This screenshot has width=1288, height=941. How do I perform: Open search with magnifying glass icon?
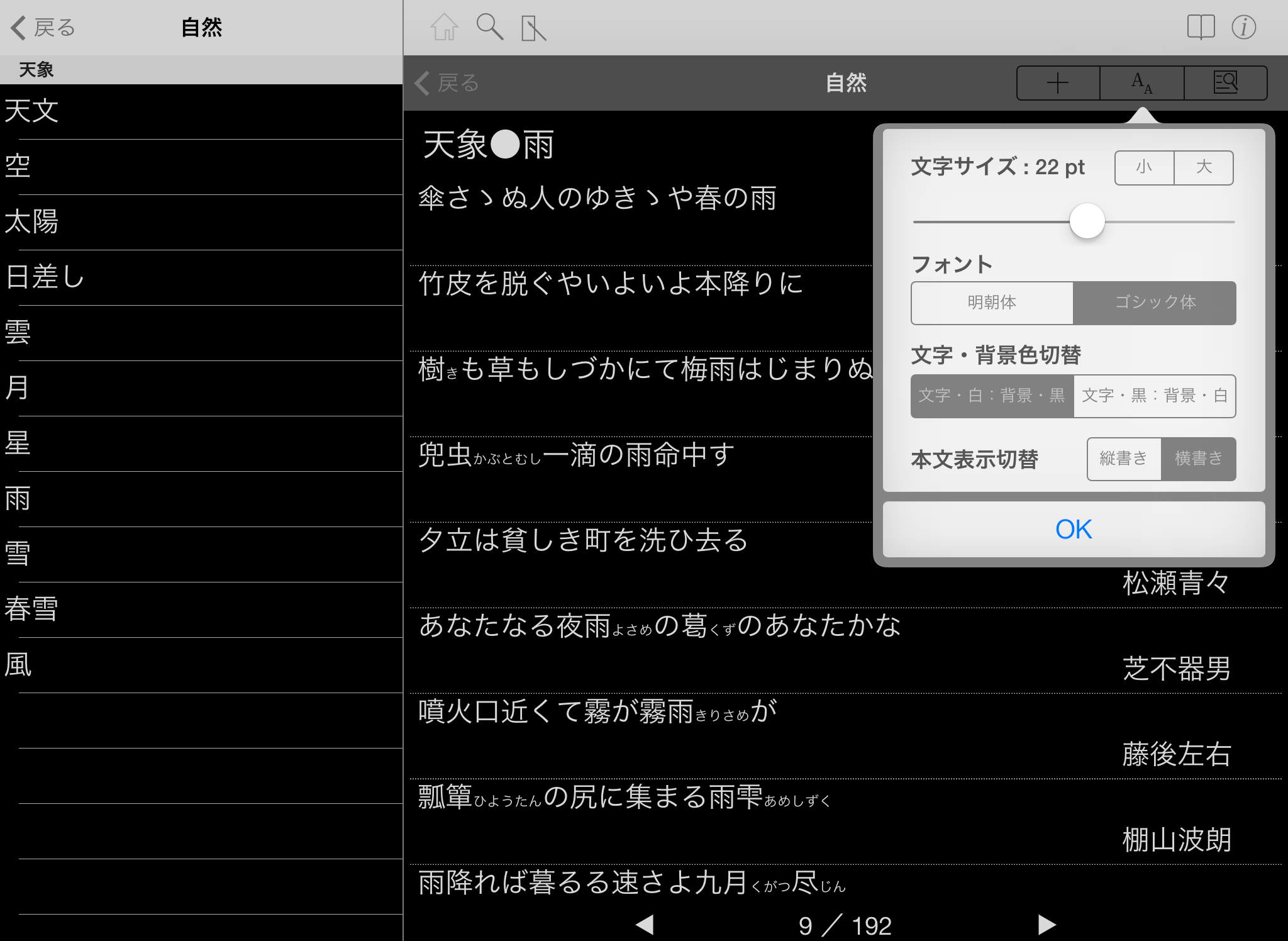[x=489, y=27]
